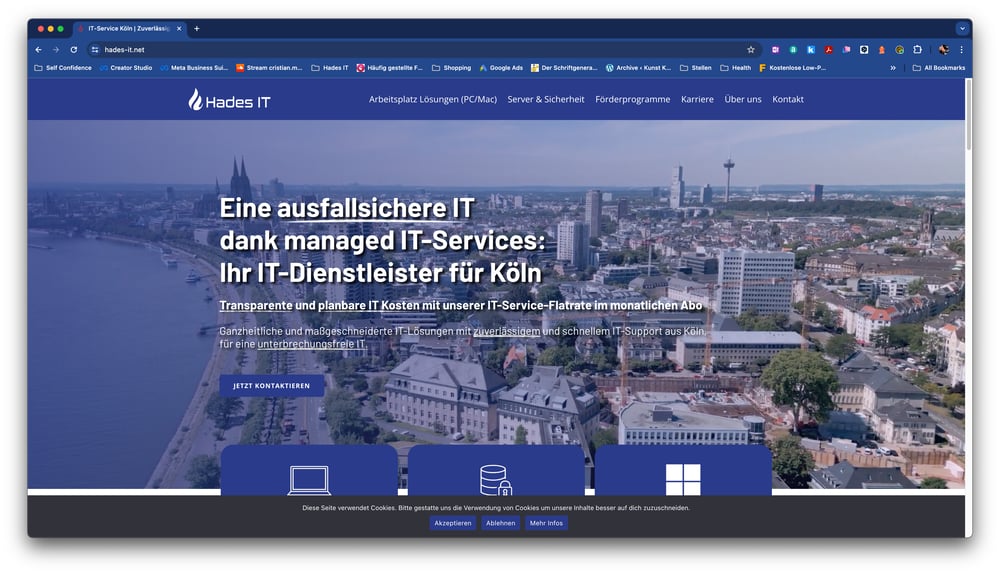Viewport: 1000px width, 574px height.
Task: Decline cookies with Ablehnen
Action: tap(501, 523)
